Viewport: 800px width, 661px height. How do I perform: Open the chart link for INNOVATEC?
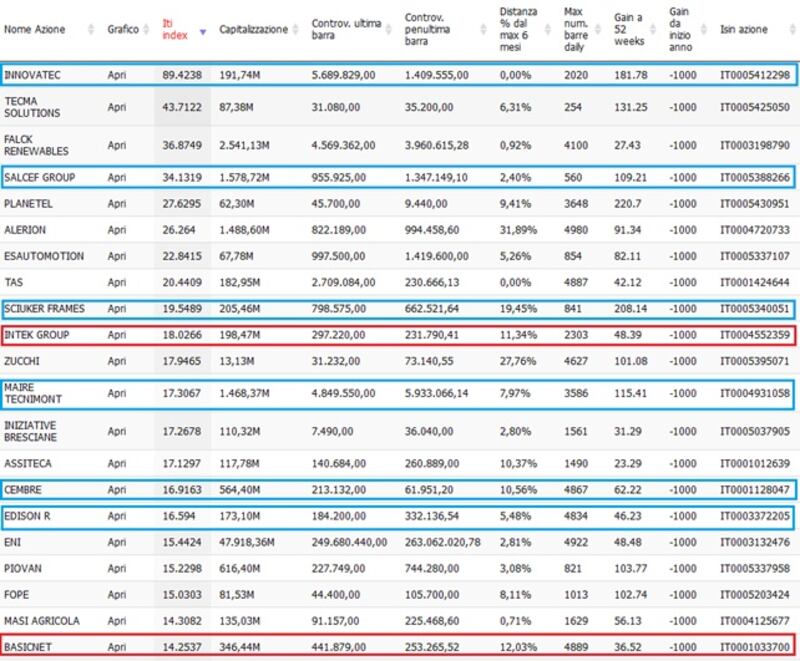[117, 75]
